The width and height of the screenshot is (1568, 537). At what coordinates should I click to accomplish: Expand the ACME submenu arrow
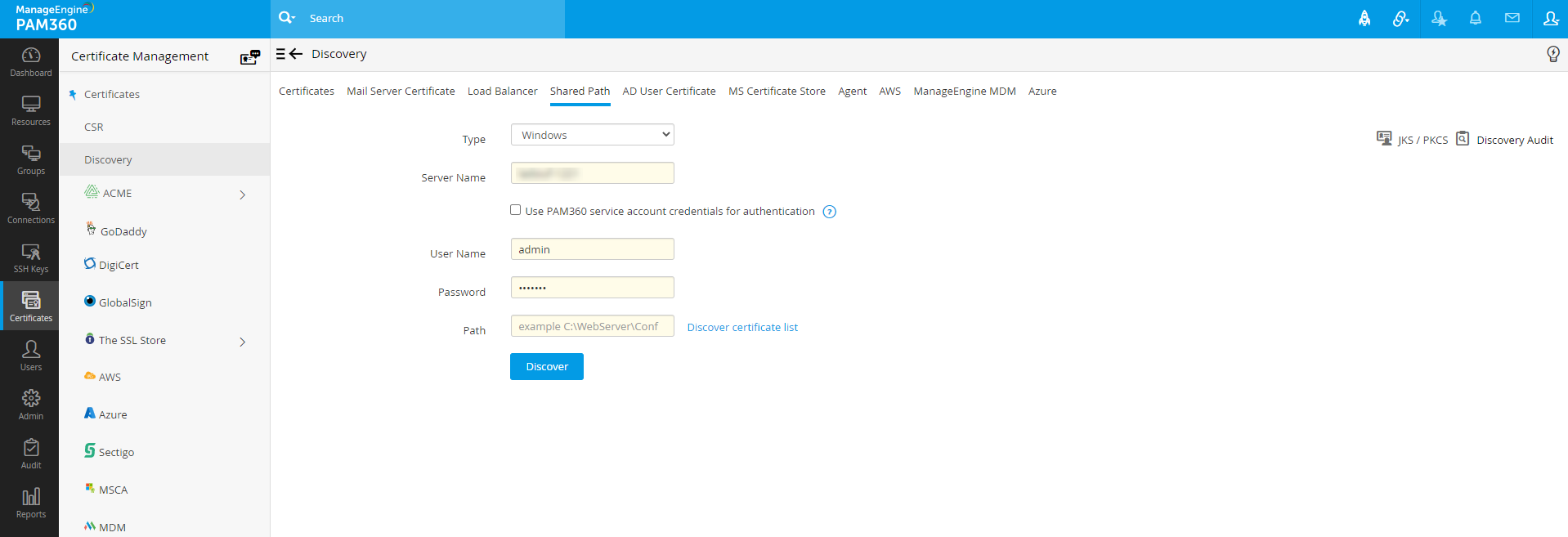coord(242,195)
